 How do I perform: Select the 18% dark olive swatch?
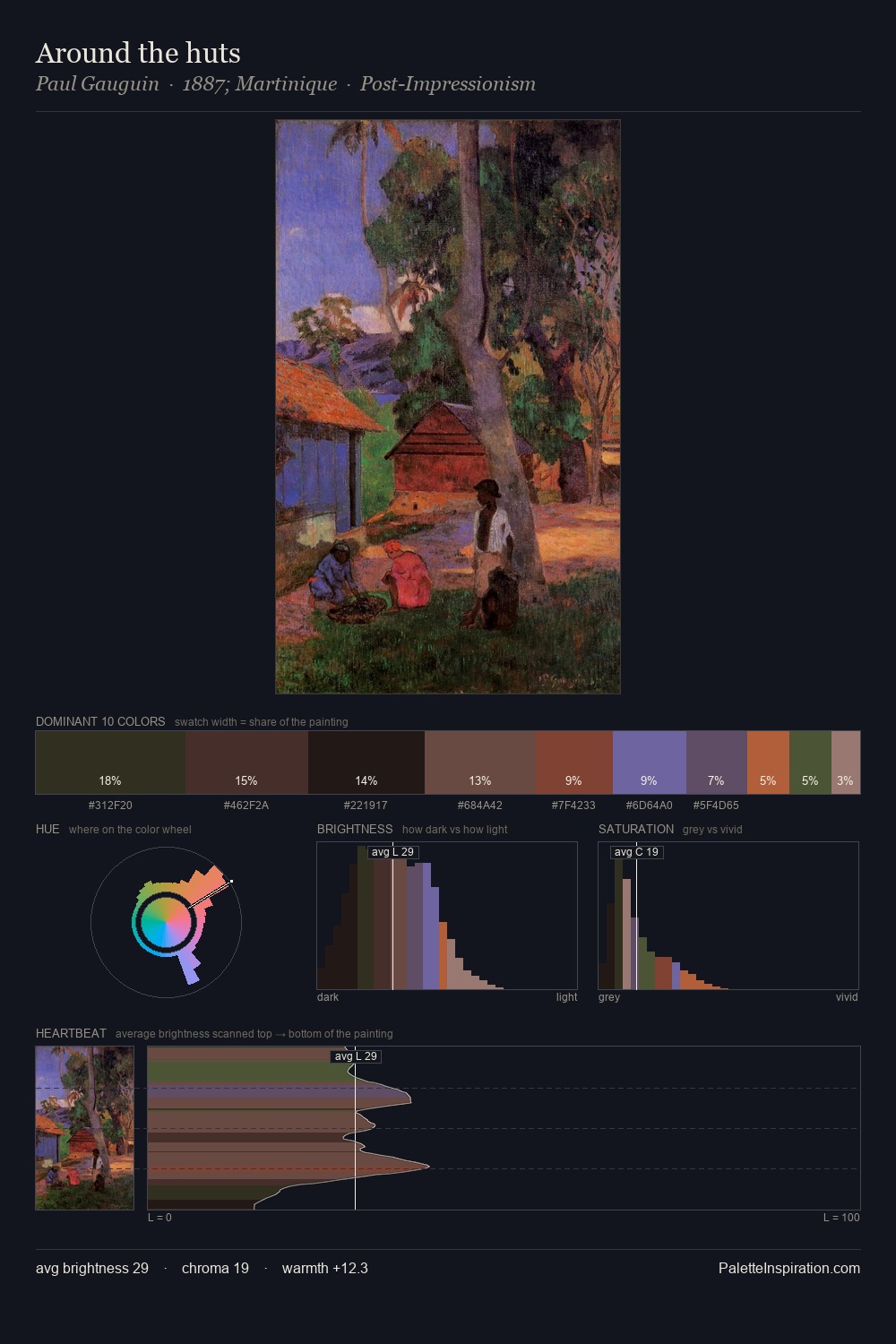[x=110, y=762]
